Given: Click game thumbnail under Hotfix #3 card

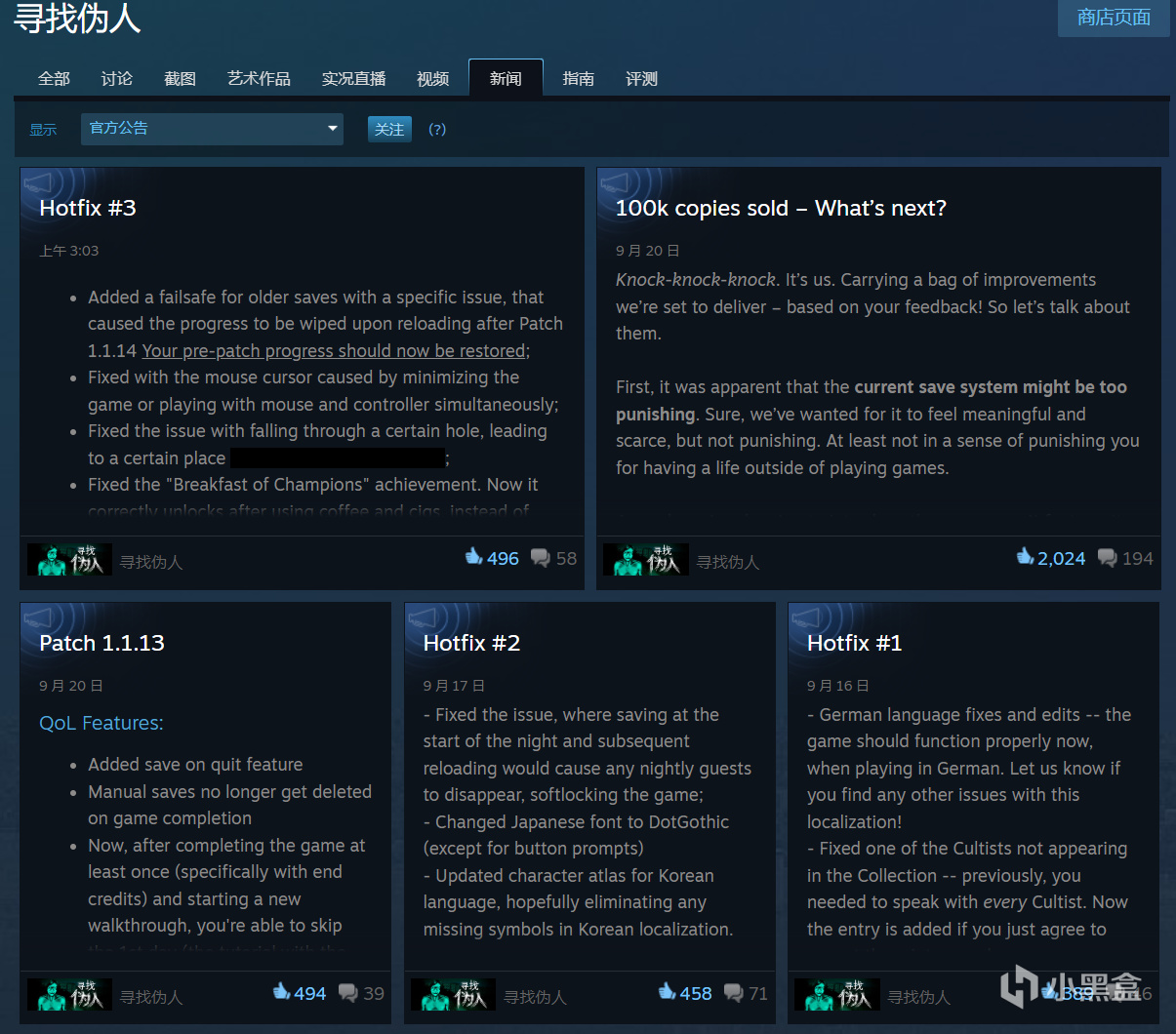Looking at the screenshot, I should coord(69,560).
